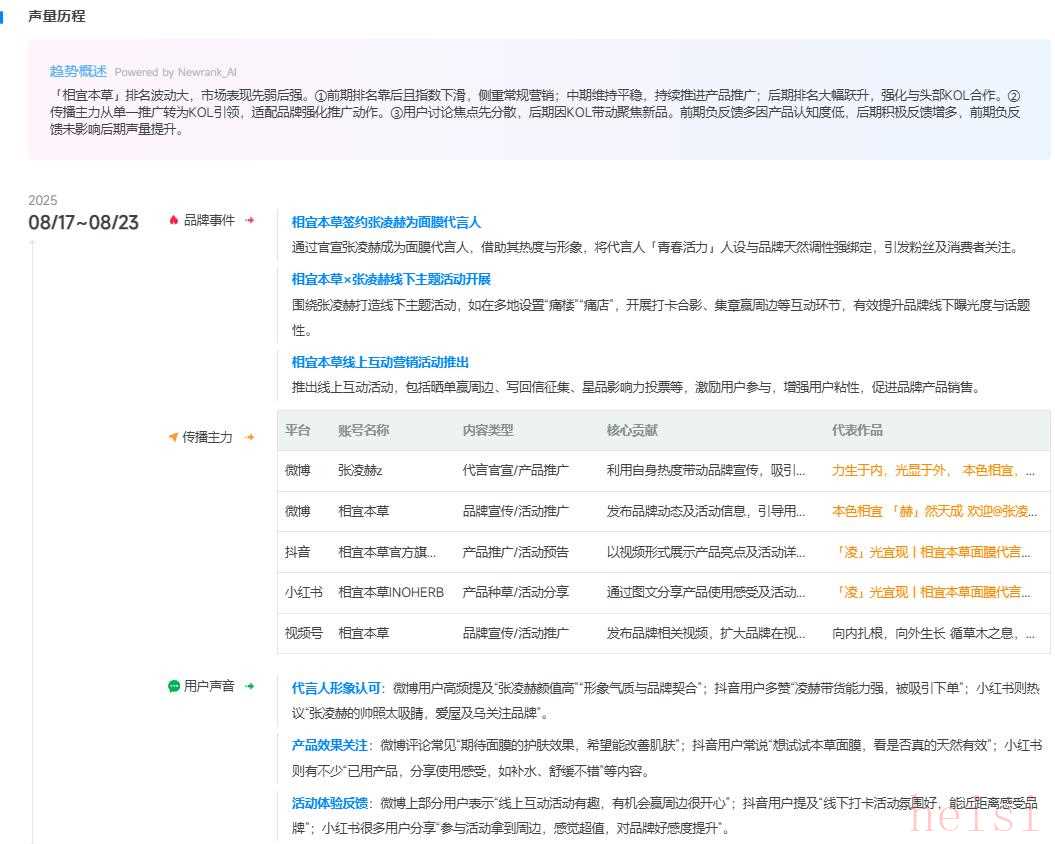Open 相宜本草线上互动营销活动推出 link

click(x=380, y=362)
